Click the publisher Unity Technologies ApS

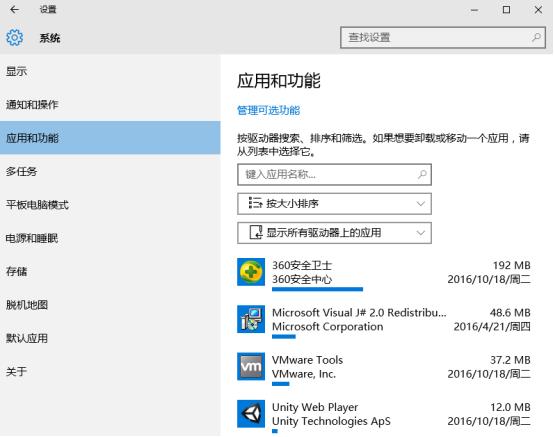331,421
